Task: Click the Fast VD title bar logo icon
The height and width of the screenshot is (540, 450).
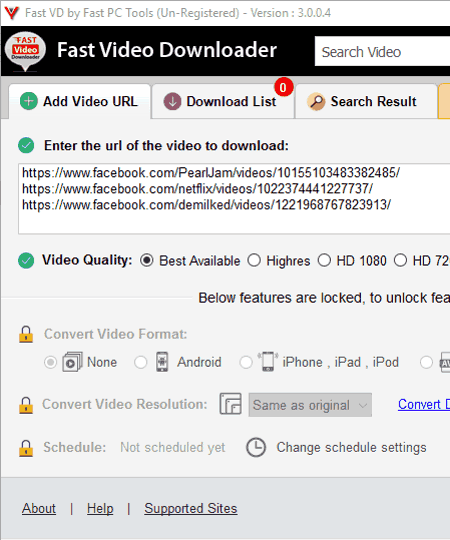Action: [x=12, y=13]
